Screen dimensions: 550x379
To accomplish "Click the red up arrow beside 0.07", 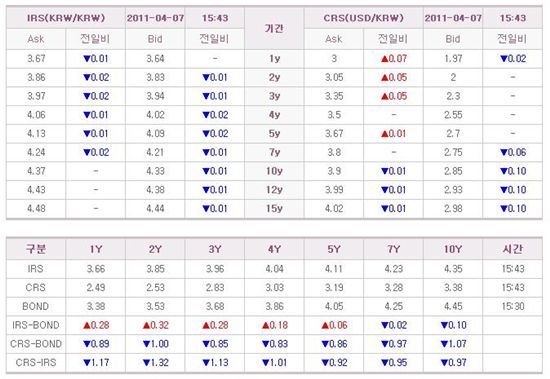I will click(x=385, y=59).
